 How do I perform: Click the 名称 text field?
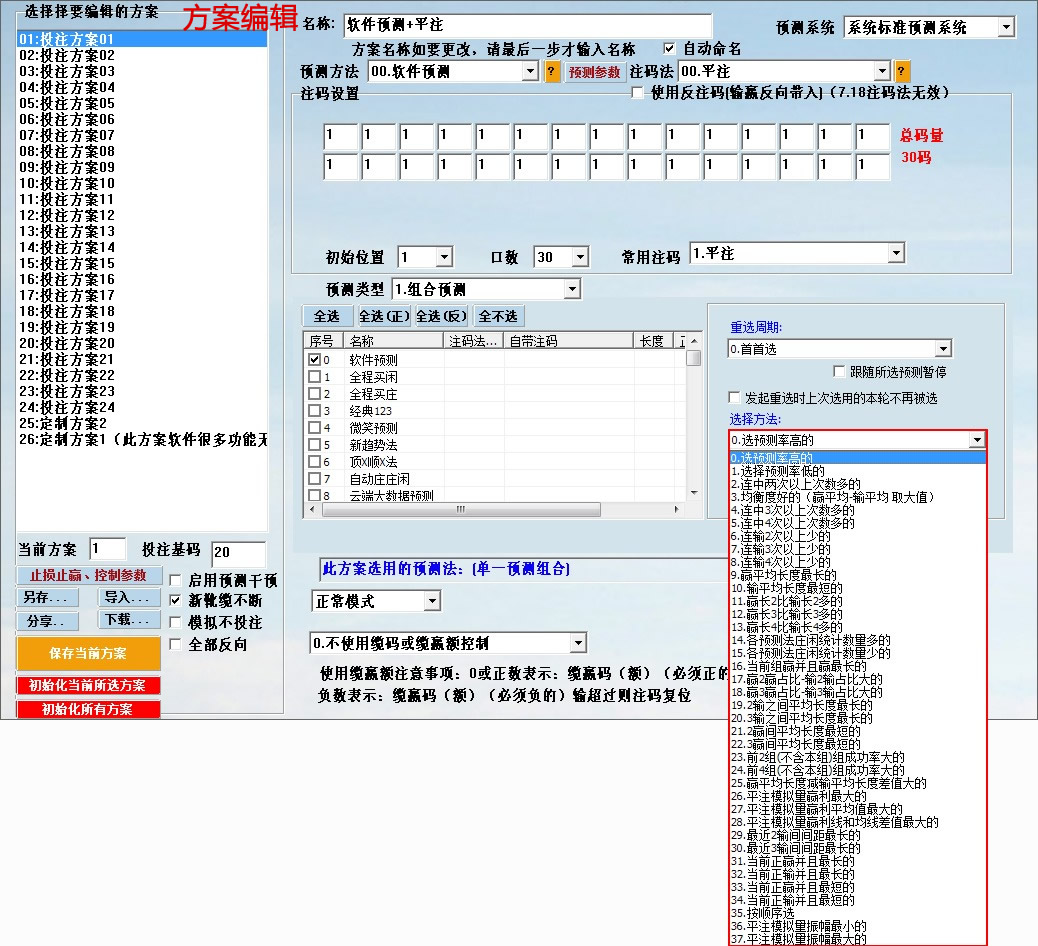point(527,26)
